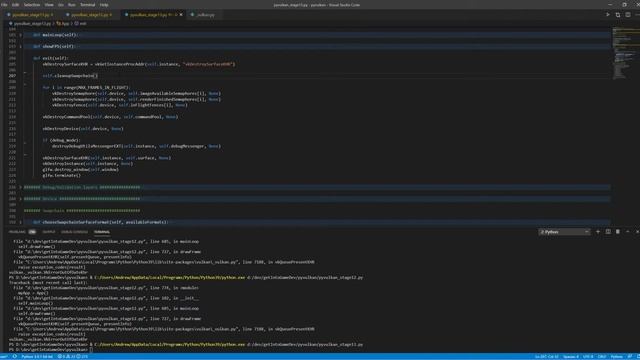Close the active pyvulkan editor tab
This screenshot has height=360, width=640.
tap(181, 15)
